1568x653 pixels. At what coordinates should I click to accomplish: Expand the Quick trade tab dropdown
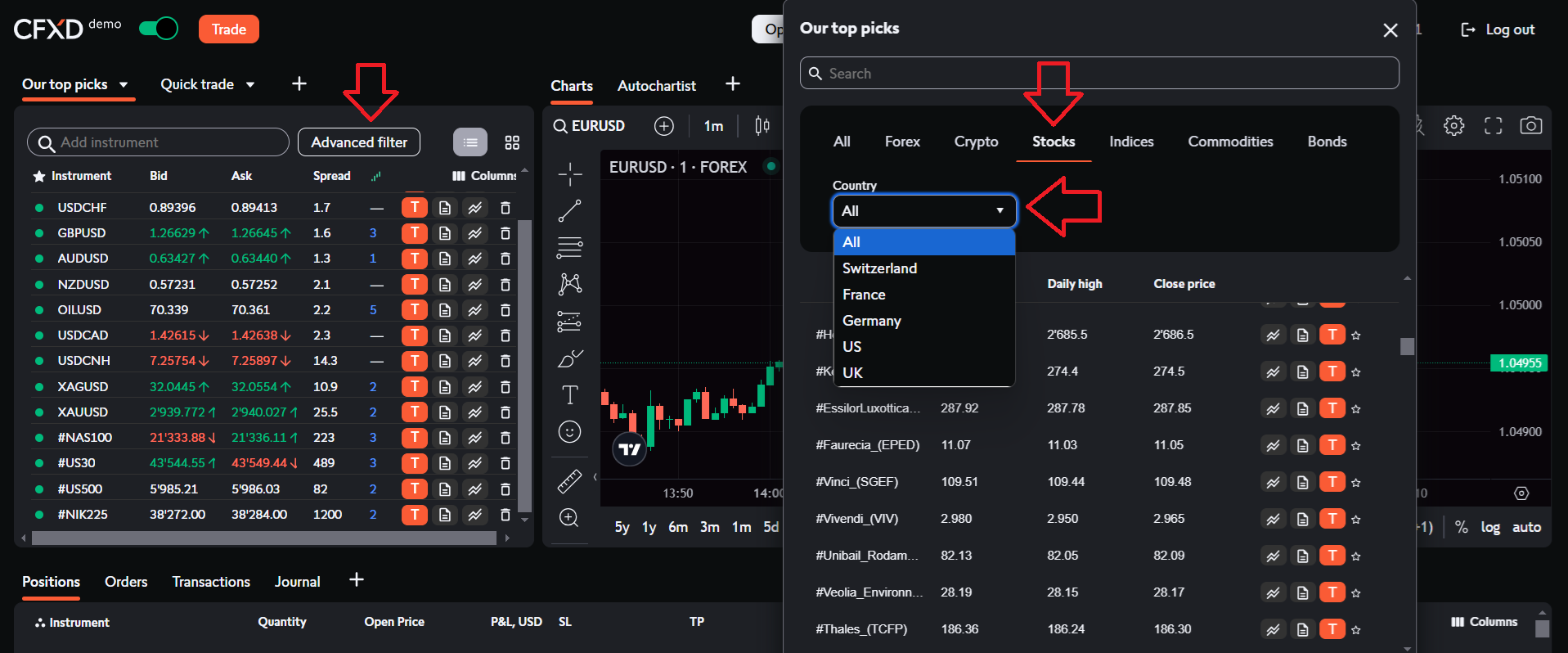pyautogui.click(x=250, y=84)
